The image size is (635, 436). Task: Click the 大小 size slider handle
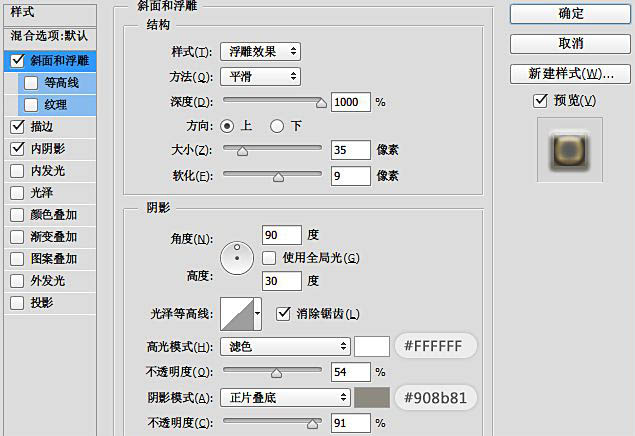(242, 151)
